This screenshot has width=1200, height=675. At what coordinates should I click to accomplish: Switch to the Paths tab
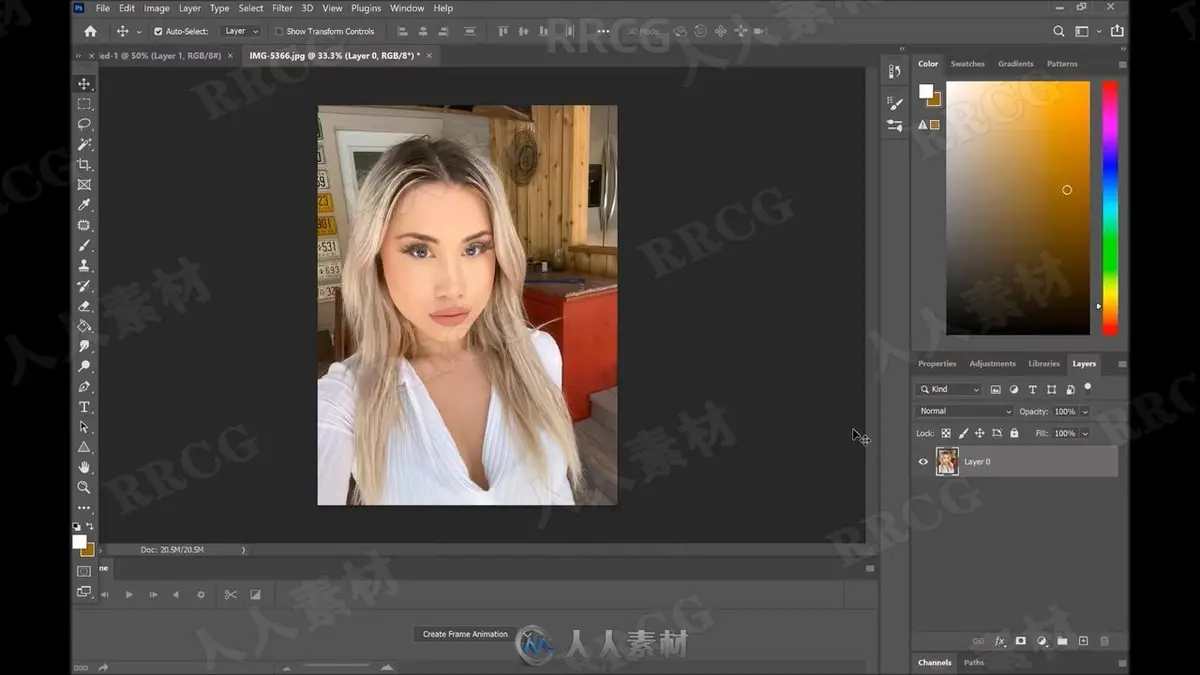974,662
